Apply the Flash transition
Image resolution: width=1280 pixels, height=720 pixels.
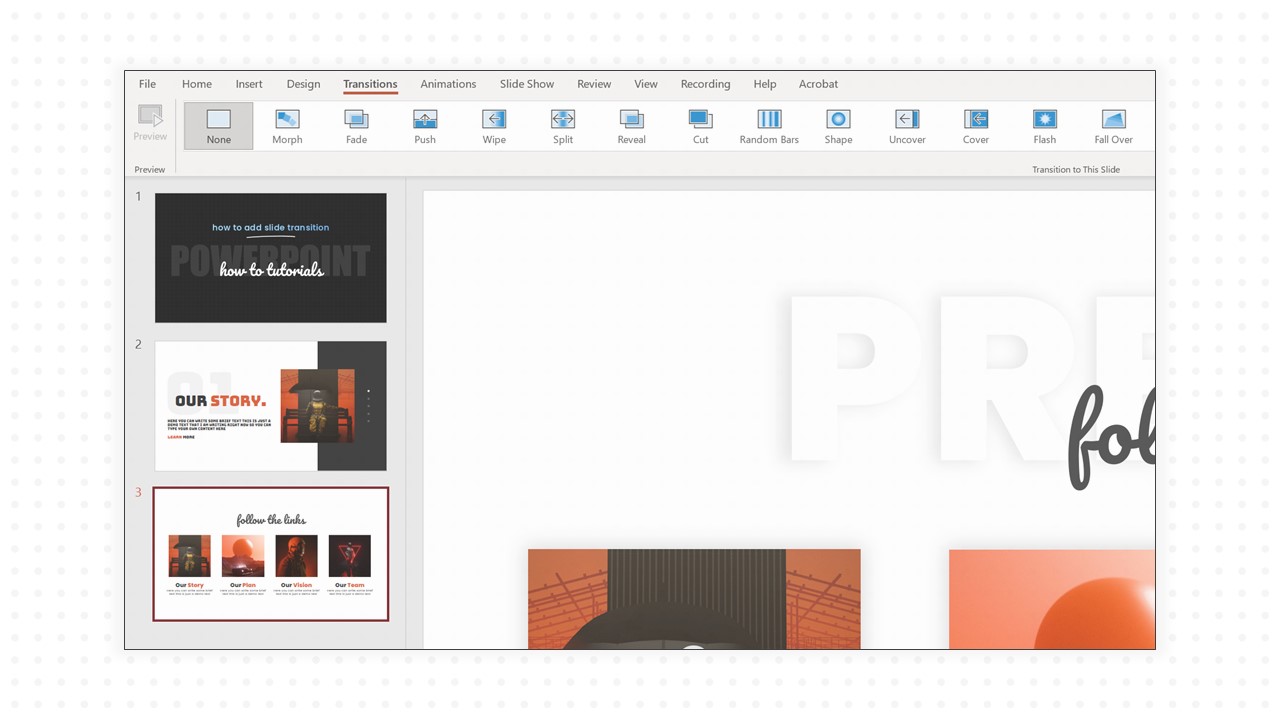pyautogui.click(x=1044, y=124)
